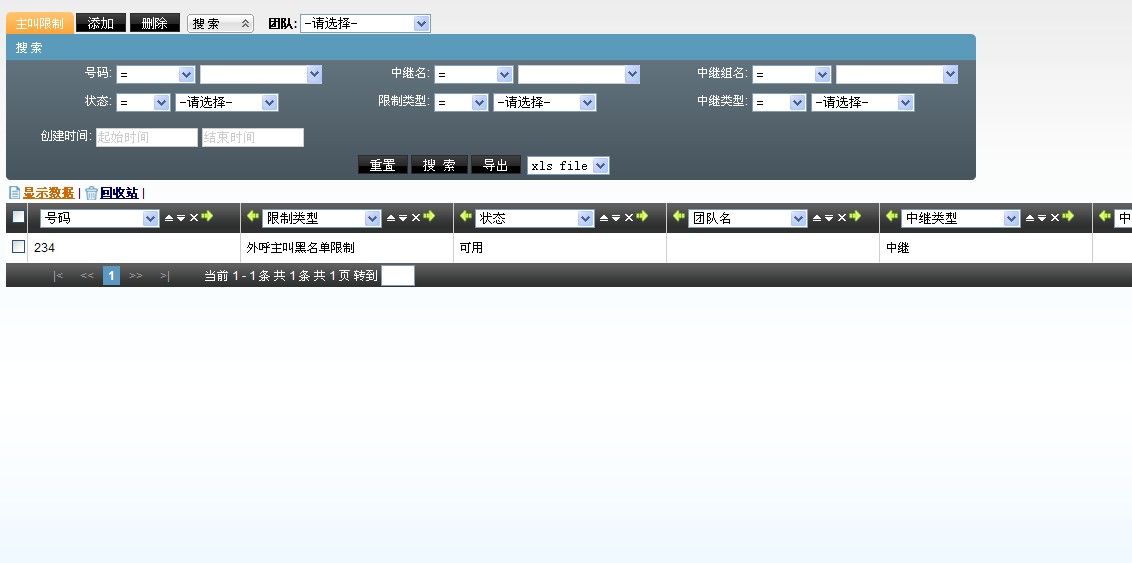Sort 号码 column ascending with up arrow
Image resolution: width=1132 pixels, height=563 pixels.
[x=169, y=218]
